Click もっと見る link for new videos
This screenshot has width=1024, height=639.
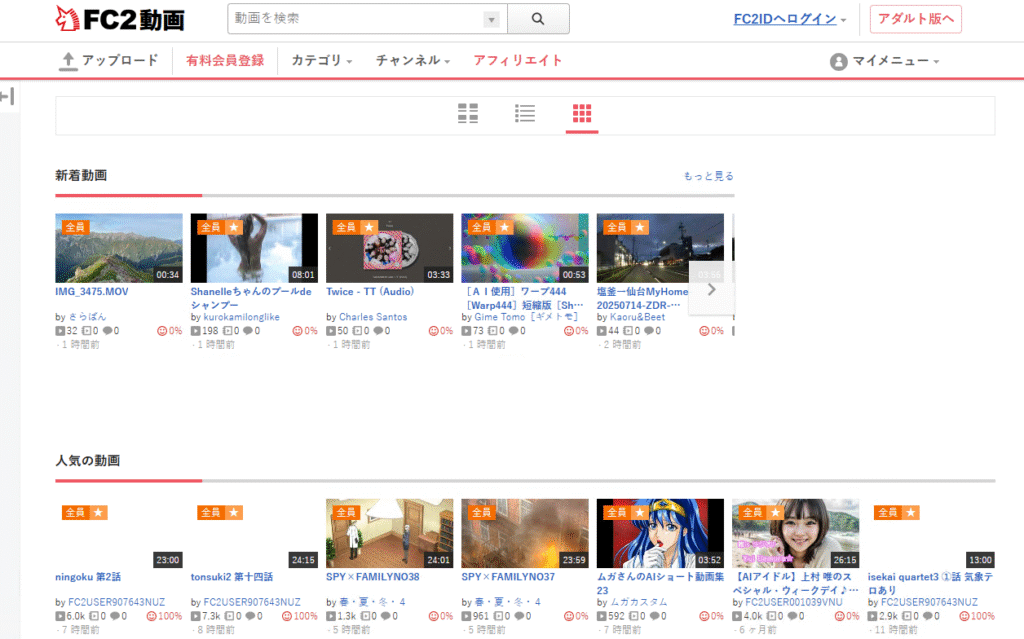[x=708, y=176]
